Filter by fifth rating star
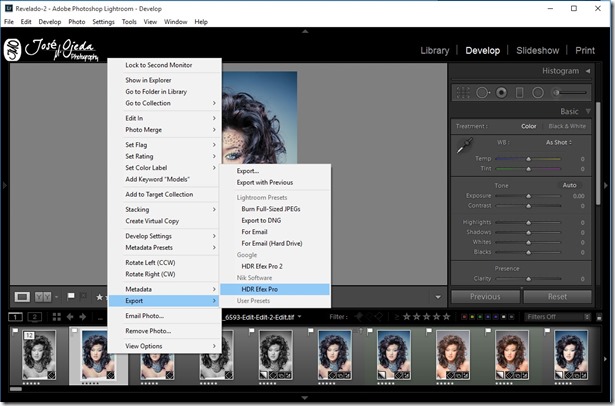Image resolution: width=615 pixels, height=406 pixels. 446,317
